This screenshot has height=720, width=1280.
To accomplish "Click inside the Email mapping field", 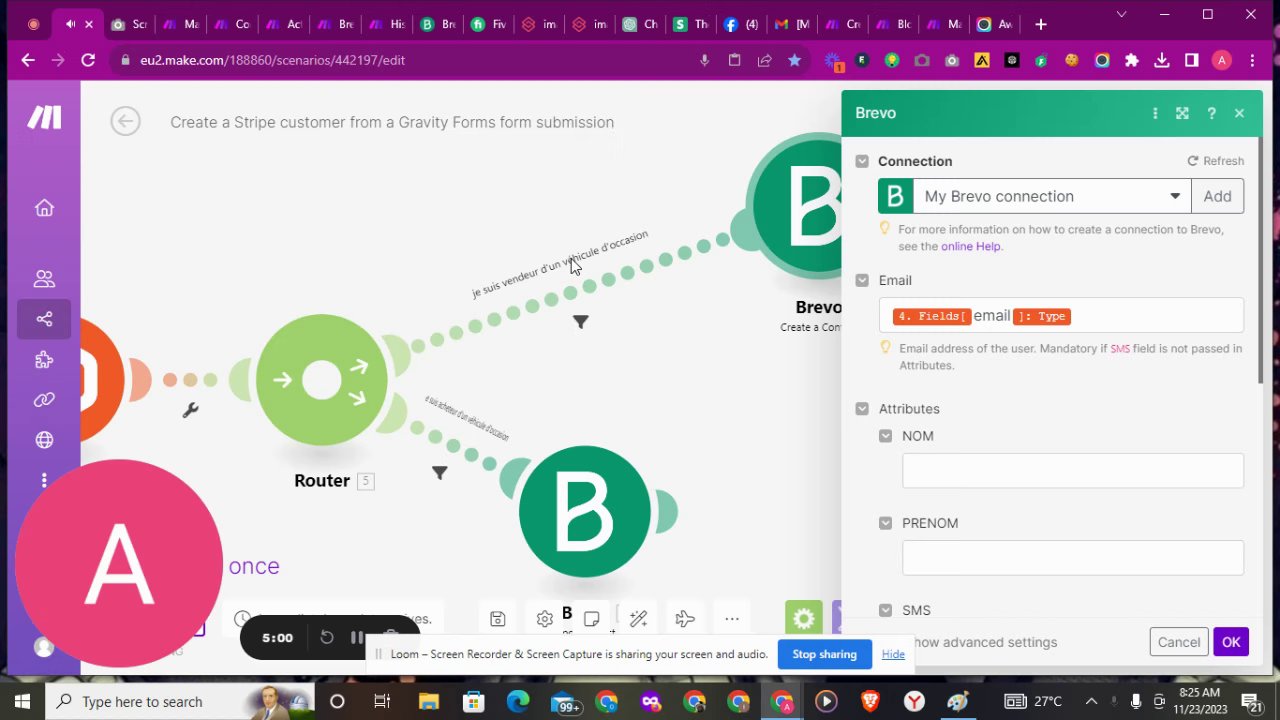I will (1061, 316).
